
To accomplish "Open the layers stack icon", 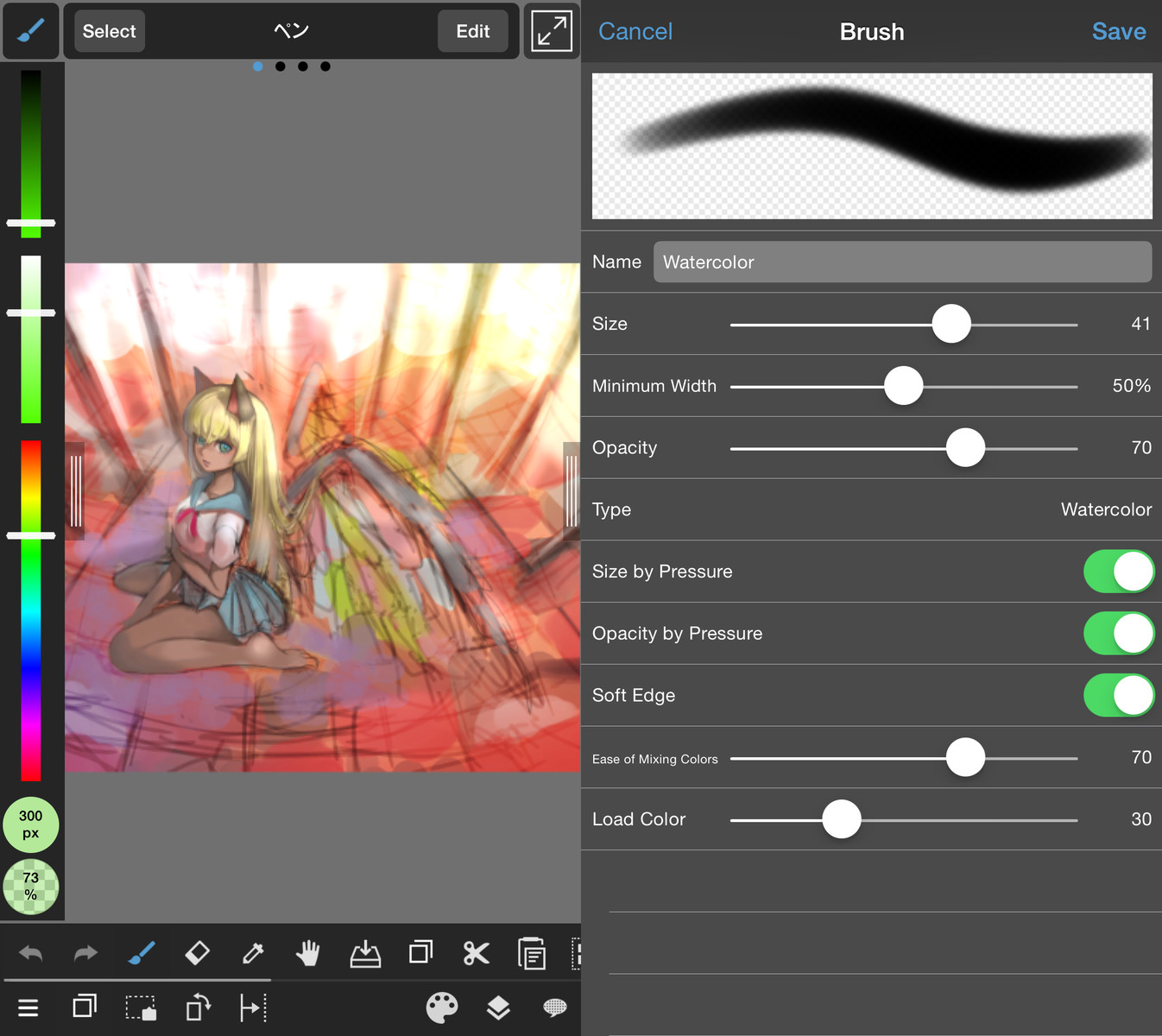I will tap(498, 1008).
